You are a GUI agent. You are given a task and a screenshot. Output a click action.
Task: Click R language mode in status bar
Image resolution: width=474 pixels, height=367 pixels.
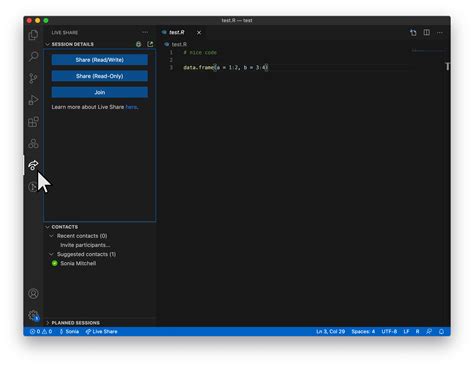417,331
